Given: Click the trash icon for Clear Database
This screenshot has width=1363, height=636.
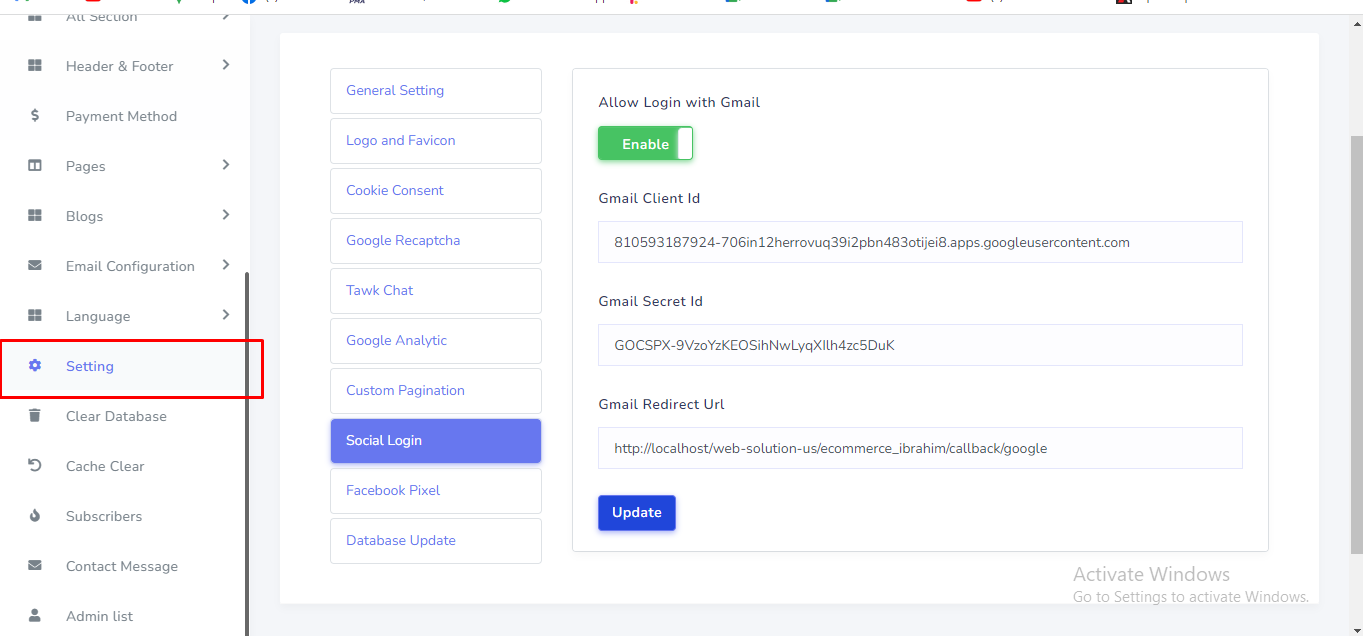Looking at the screenshot, I should tap(35, 416).
